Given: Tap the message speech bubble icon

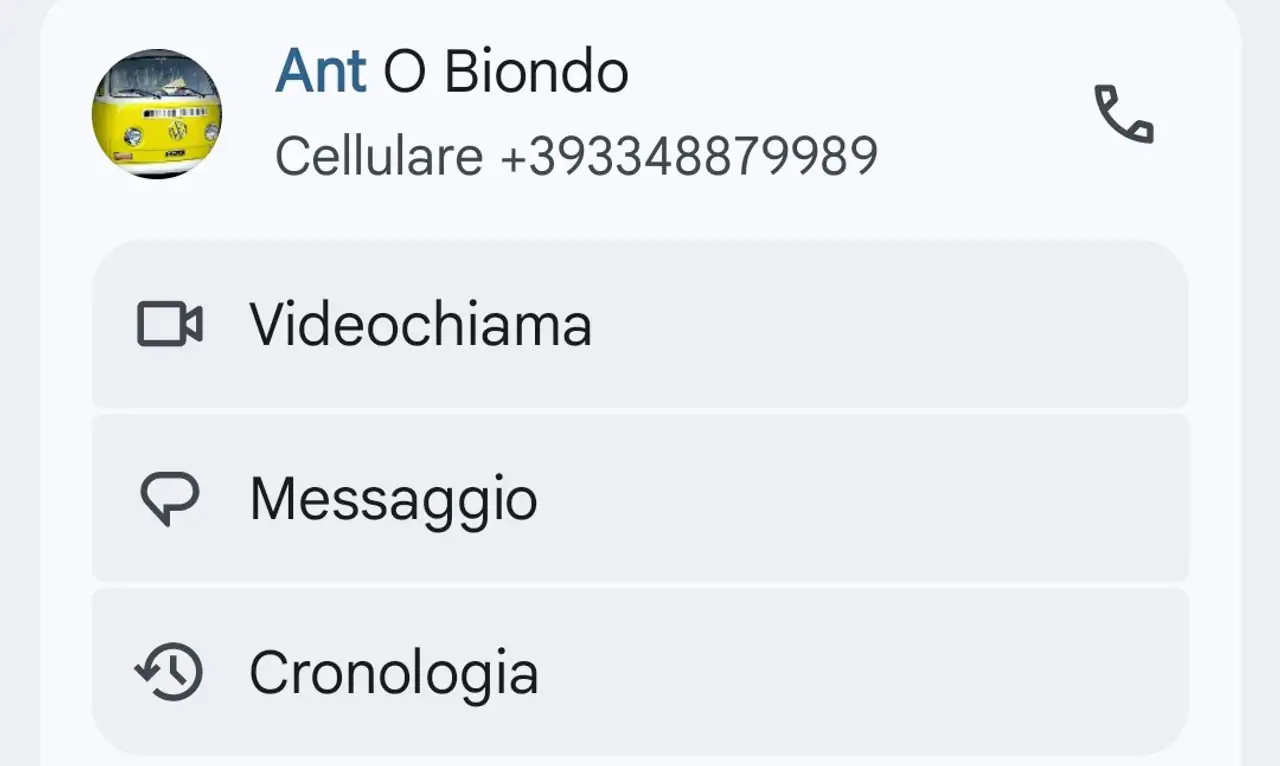Looking at the screenshot, I should click(x=169, y=498).
